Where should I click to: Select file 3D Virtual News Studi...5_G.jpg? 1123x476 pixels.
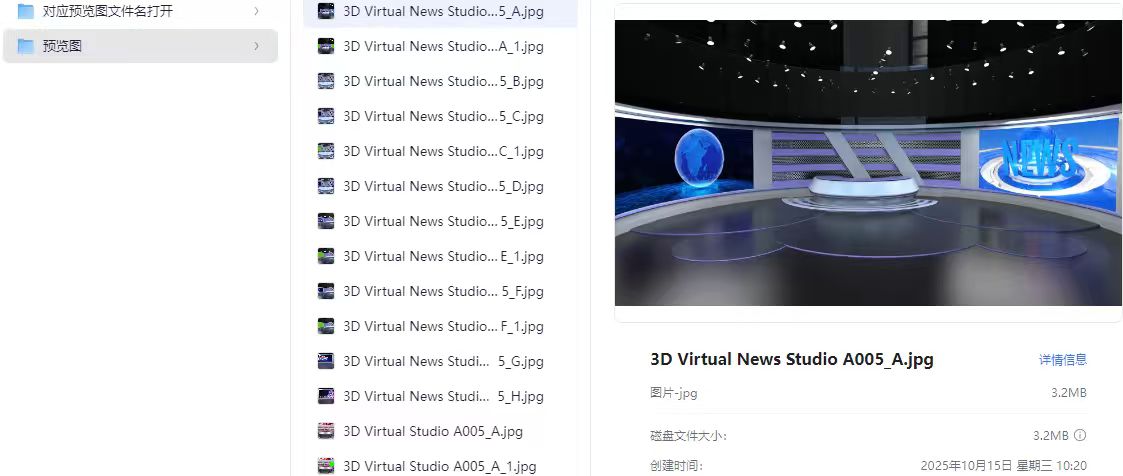click(440, 361)
